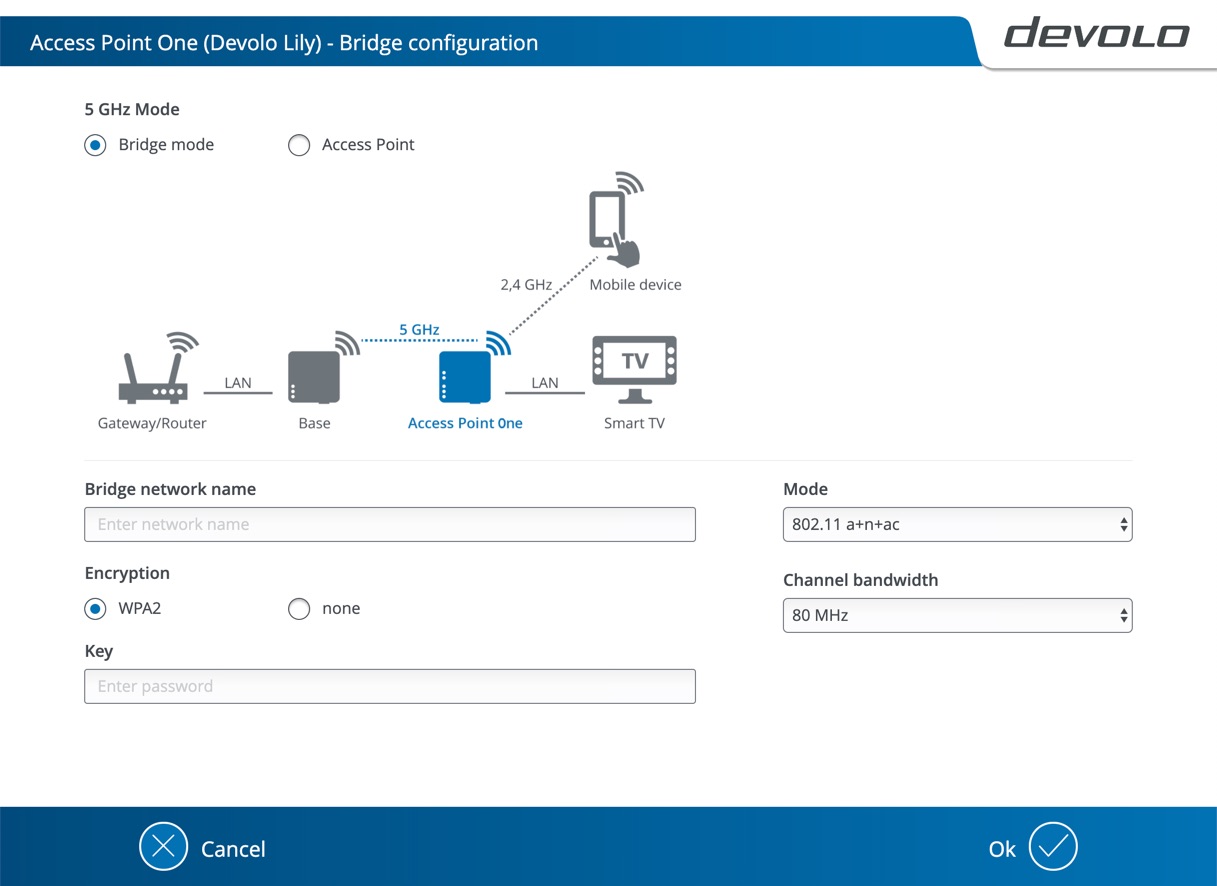Confirm with the Ok button label

point(1001,849)
